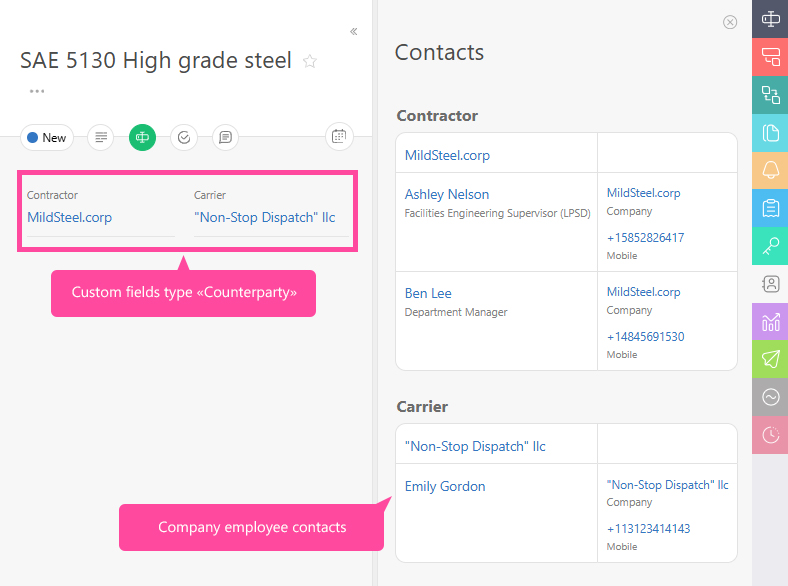Open the Ashley Nelson contact link
Viewport: 788px width, 586px height.
pyautogui.click(x=446, y=194)
